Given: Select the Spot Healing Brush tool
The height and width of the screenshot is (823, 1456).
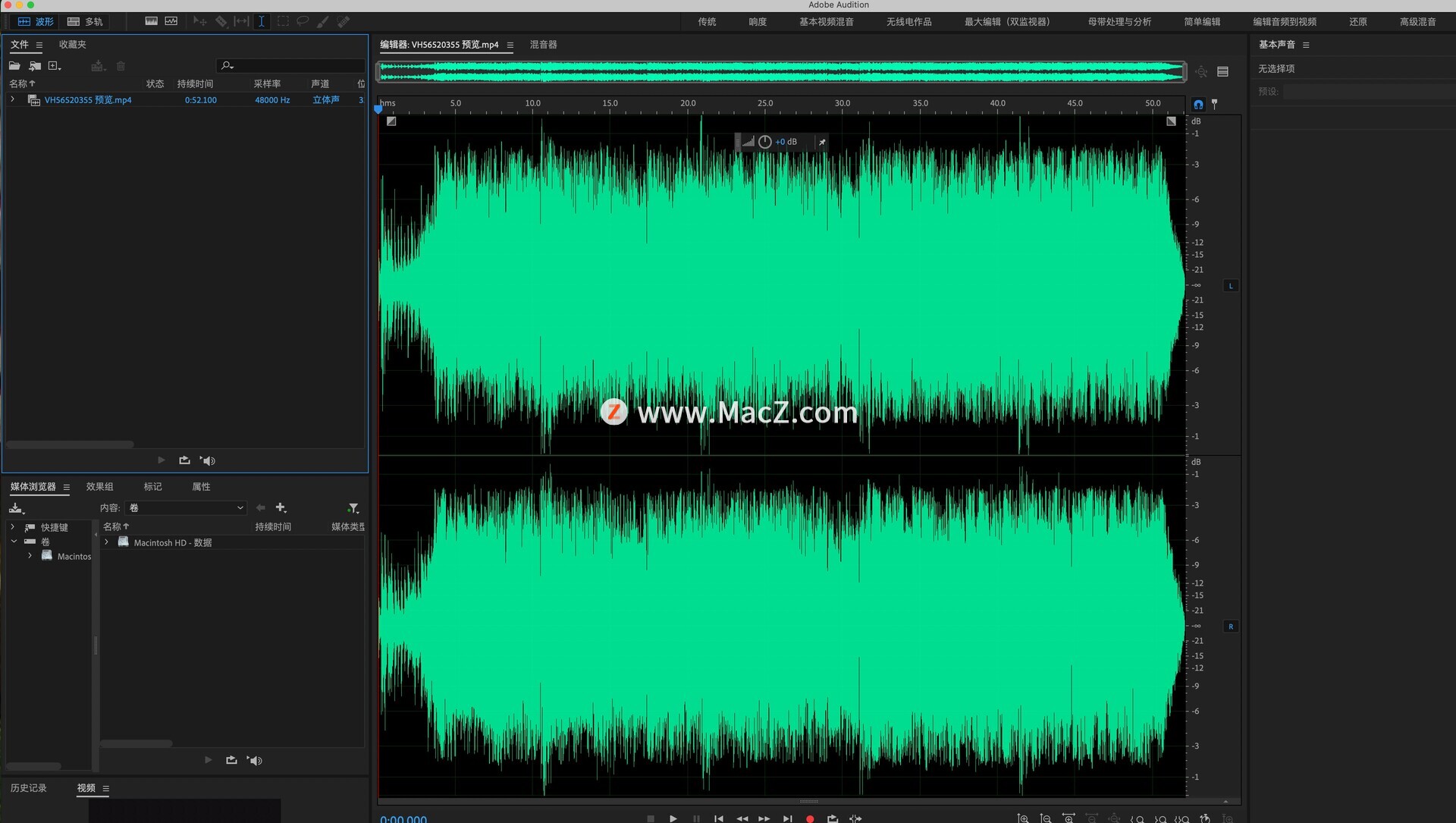Looking at the screenshot, I should 344,21.
